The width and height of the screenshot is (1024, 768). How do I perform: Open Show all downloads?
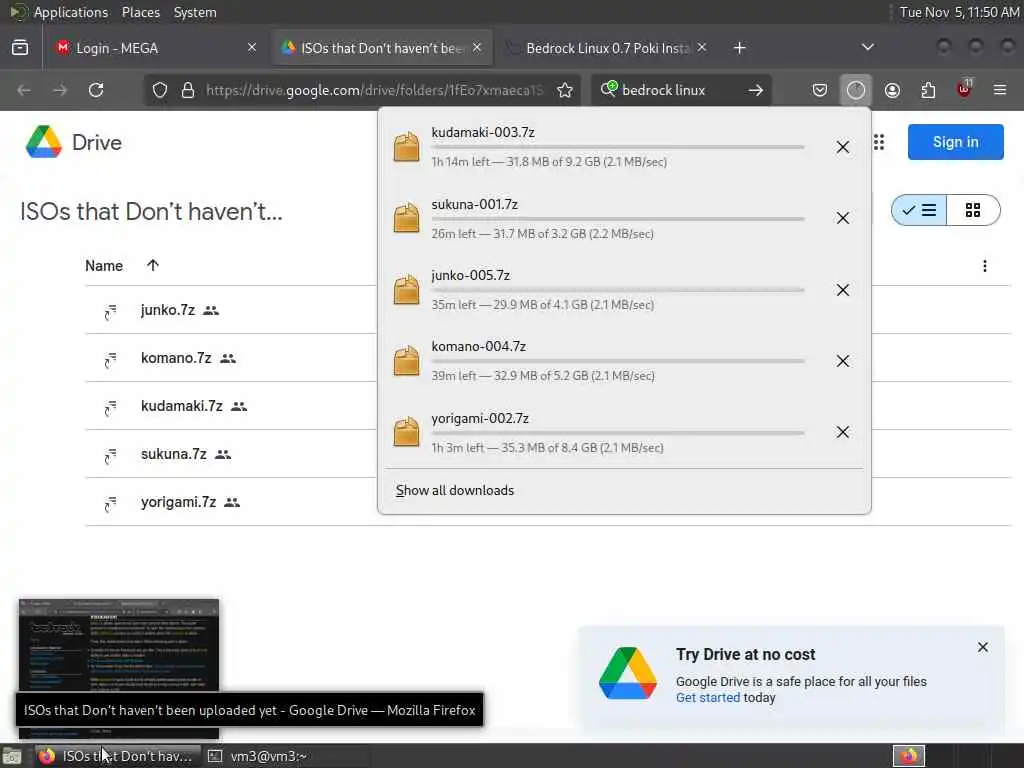(455, 490)
